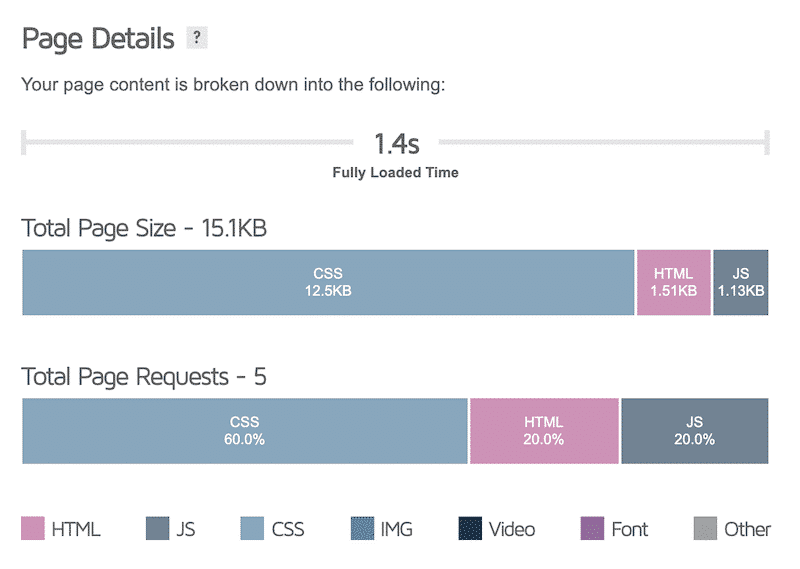Click the CSS legend color swatch
Viewport: 800px width, 569px height.
[254, 529]
